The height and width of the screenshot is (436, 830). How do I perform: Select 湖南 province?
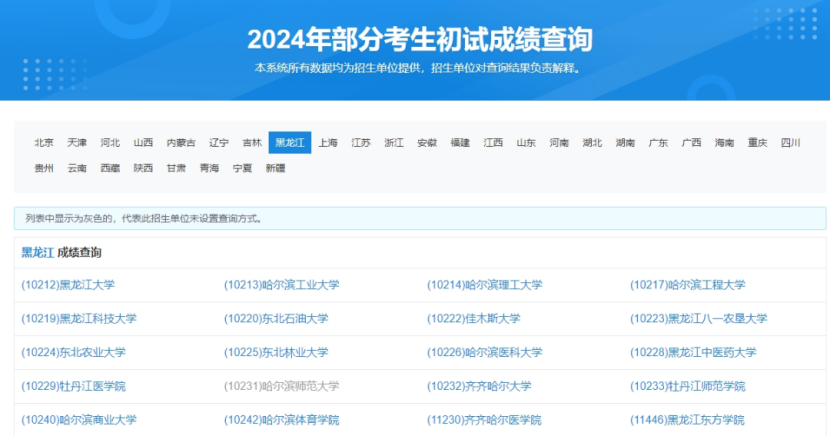click(625, 142)
